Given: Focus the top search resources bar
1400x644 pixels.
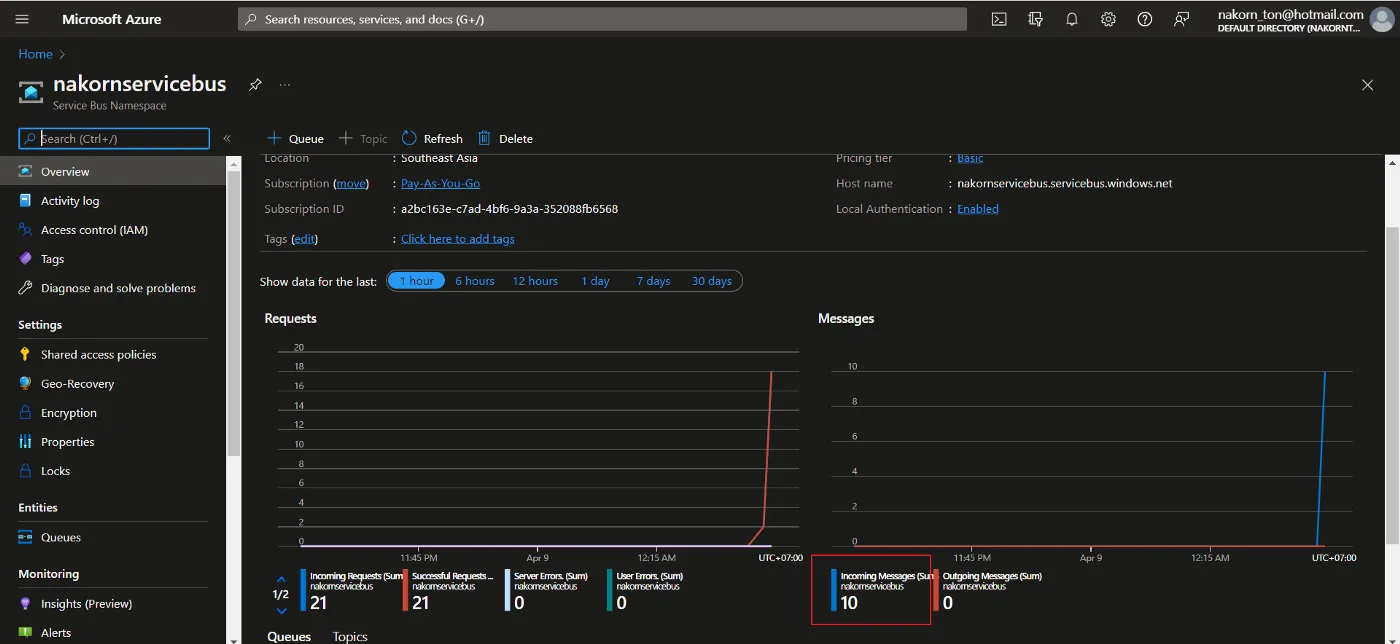Looking at the screenshot, I should pyautogui.click(x=602, y=19).
